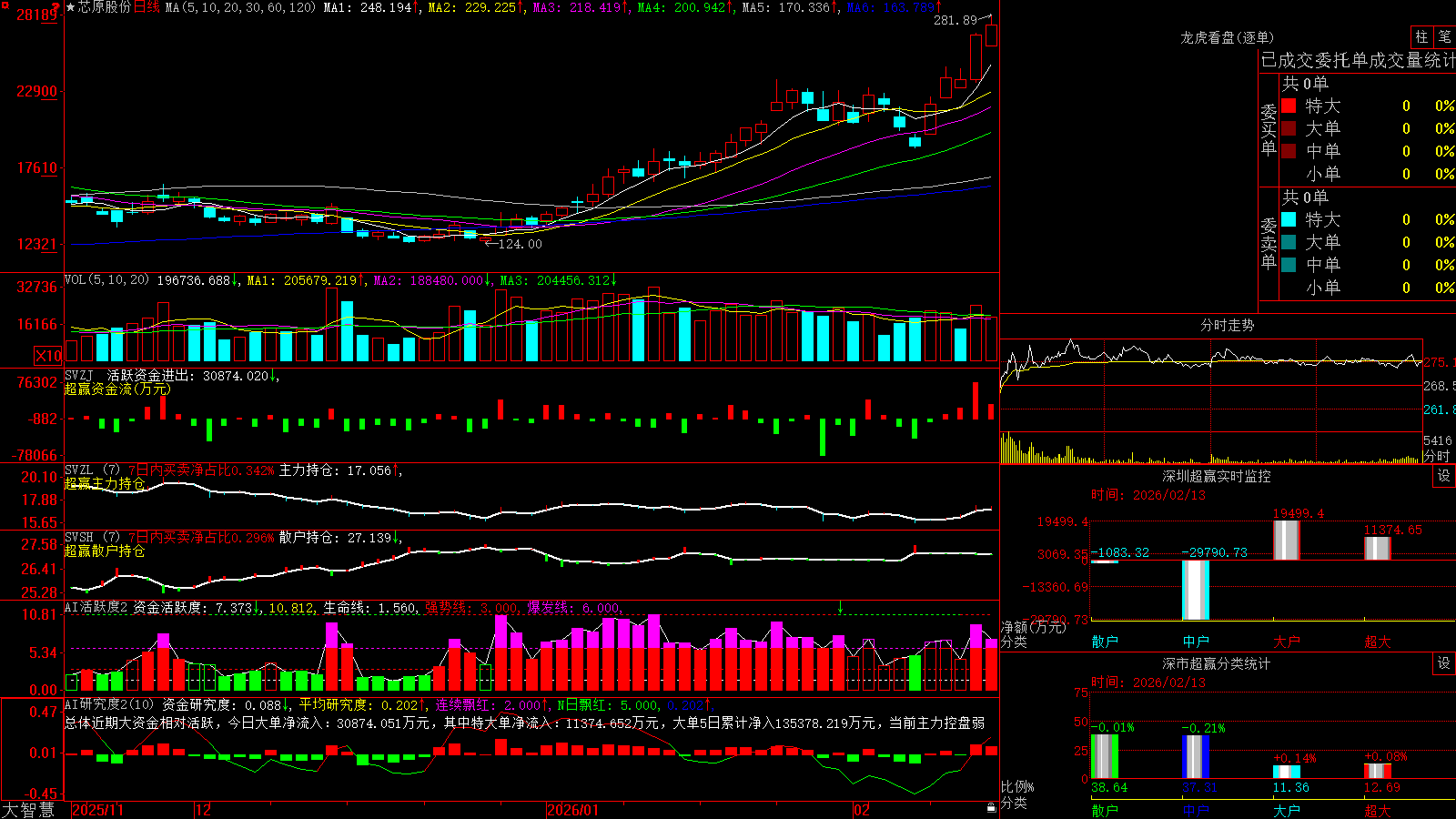The image size is (1456, 819).
Task: Jump to the 2025/11 timeline marker
Action: click(97, 810)
